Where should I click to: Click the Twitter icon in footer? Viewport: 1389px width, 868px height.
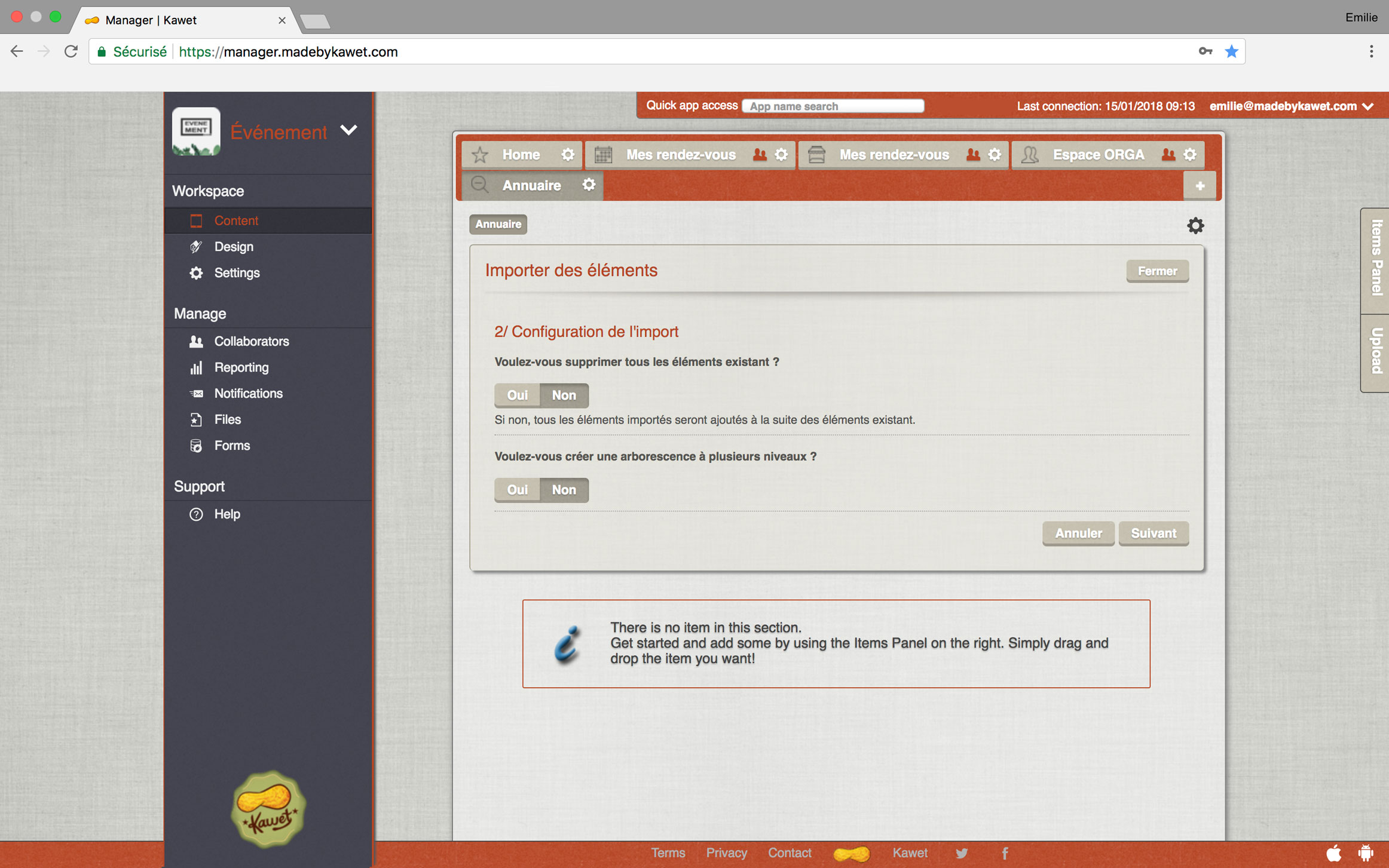click(x=961, y=853)
